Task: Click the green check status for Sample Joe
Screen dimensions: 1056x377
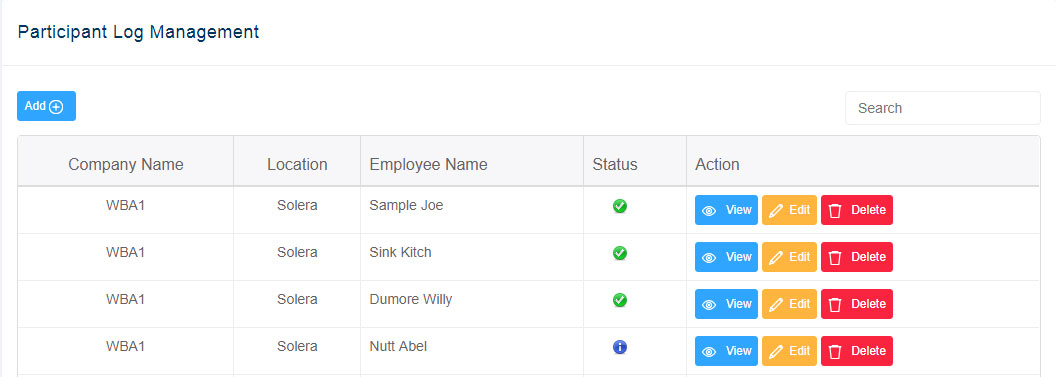Action: tap(620, 206)
